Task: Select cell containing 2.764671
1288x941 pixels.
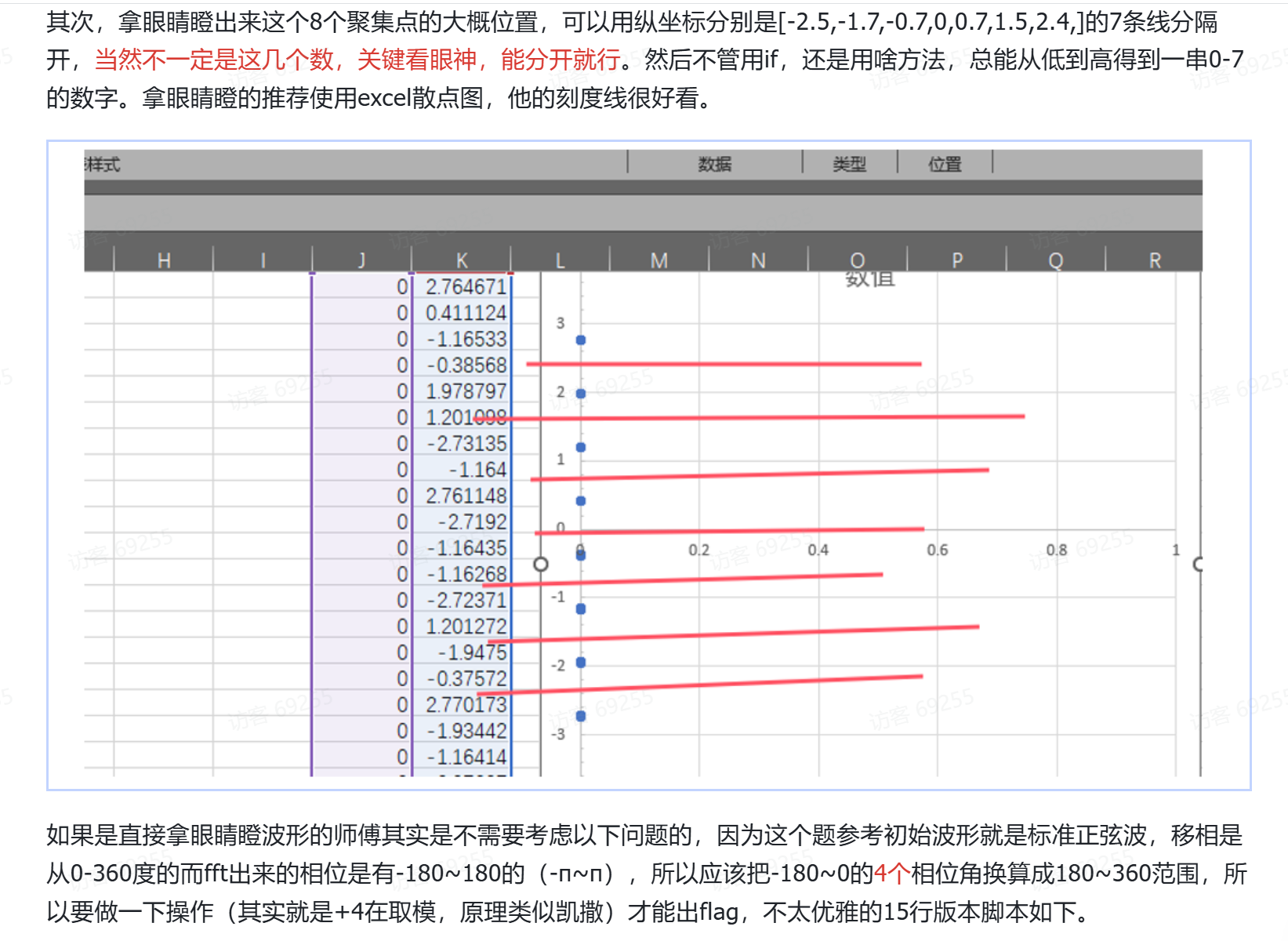Action: [466, 287]
